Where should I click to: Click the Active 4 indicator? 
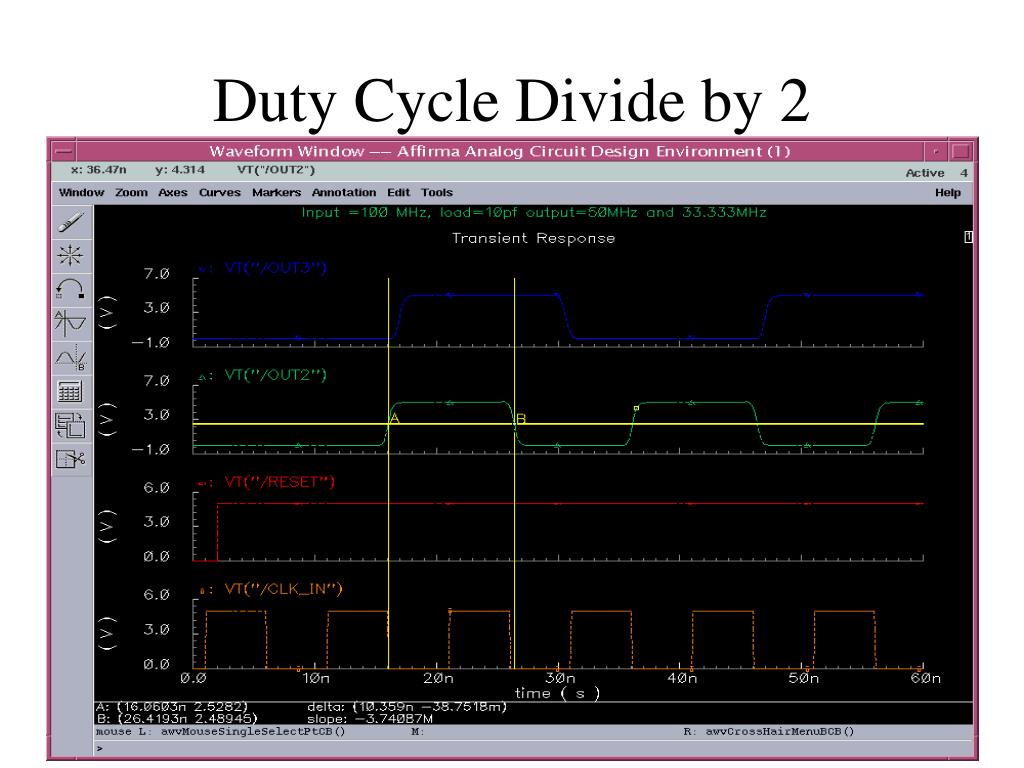pos(936,173)
